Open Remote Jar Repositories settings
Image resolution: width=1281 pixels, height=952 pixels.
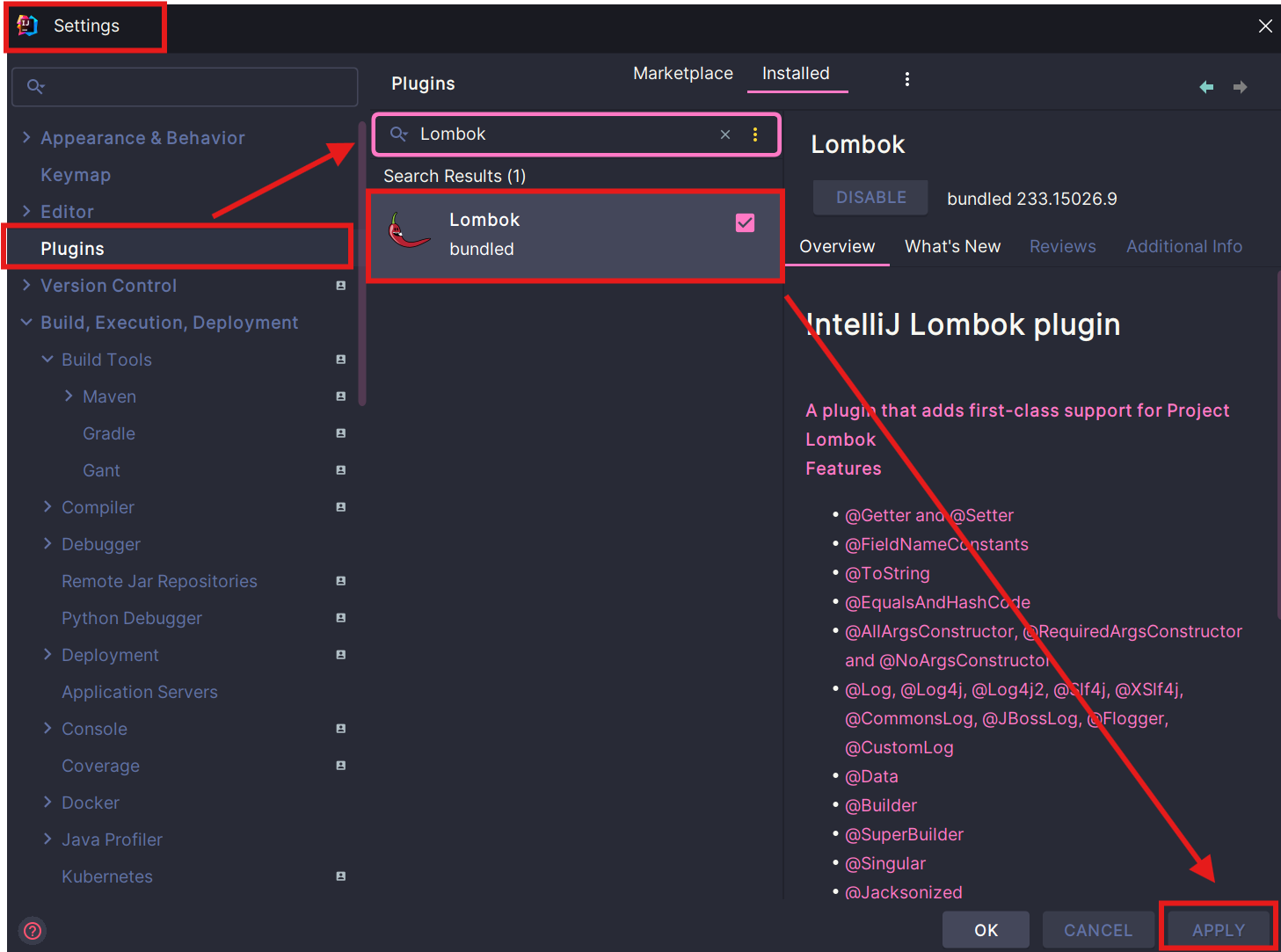click(159, 581)
